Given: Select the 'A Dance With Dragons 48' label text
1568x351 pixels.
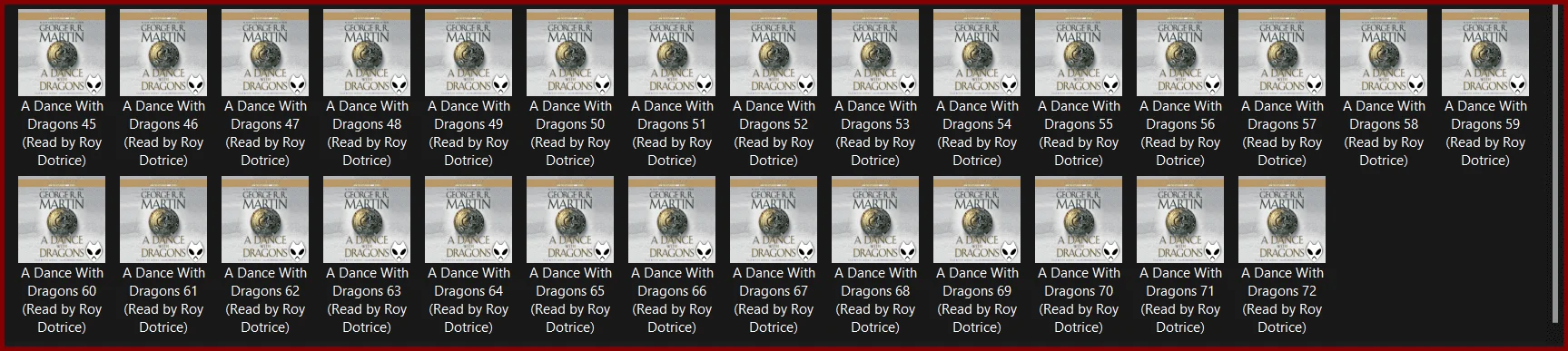Looking at the screenshot, I should coord(367,133).
